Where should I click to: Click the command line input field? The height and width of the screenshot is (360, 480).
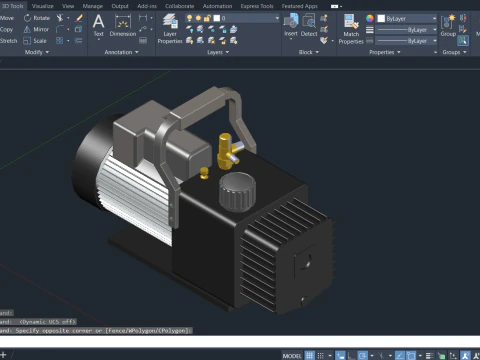point(240,341)
